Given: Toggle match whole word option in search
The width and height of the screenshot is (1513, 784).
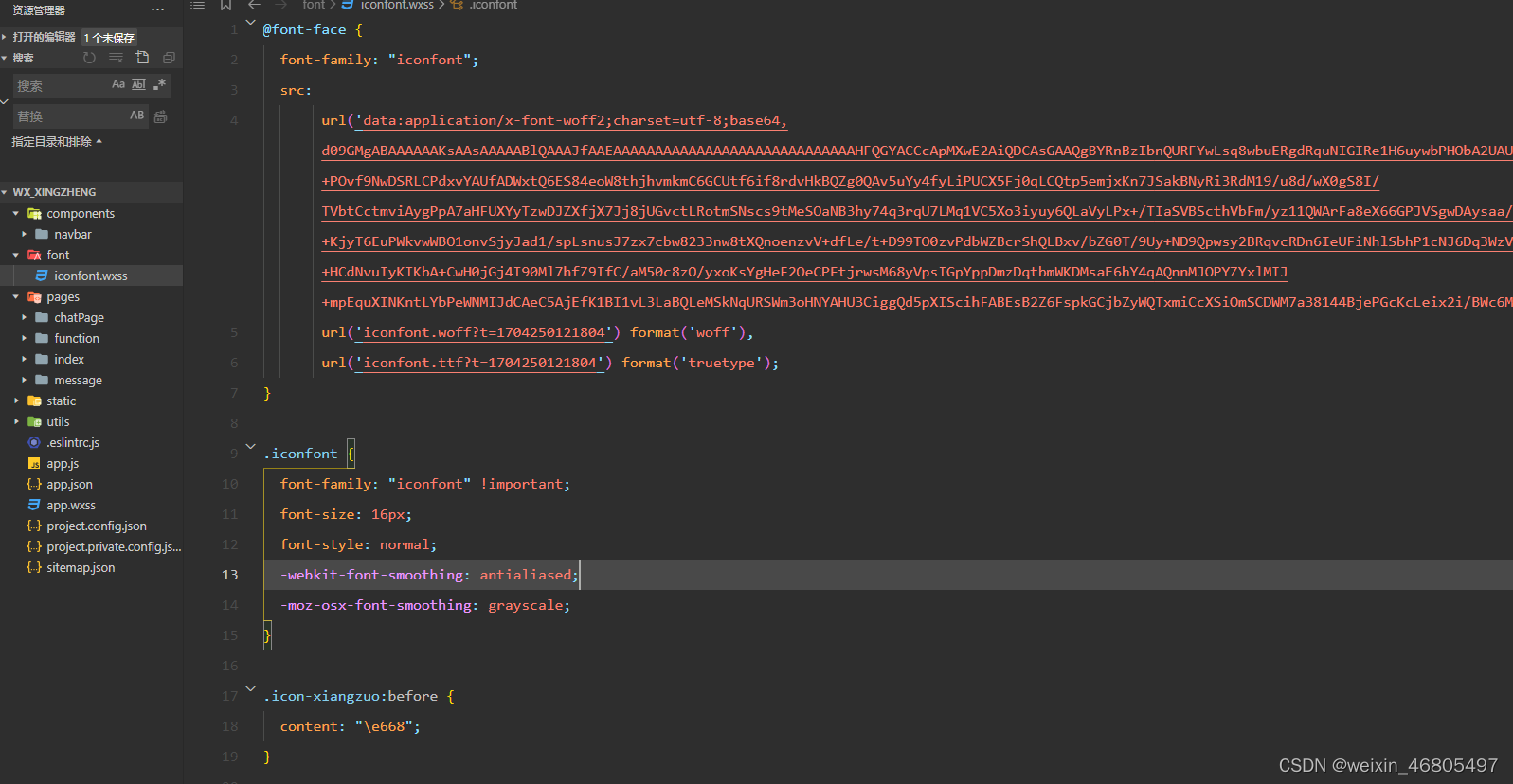Looking at the screenshot, I should 138,84.
